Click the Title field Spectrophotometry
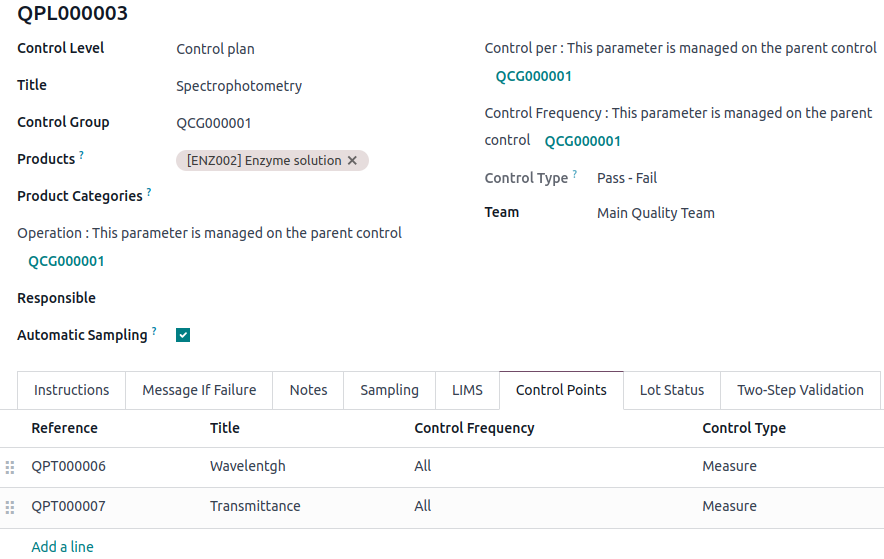Image resolution: width=884 pixels, height=559 pixels. click(x=239, y=86)
